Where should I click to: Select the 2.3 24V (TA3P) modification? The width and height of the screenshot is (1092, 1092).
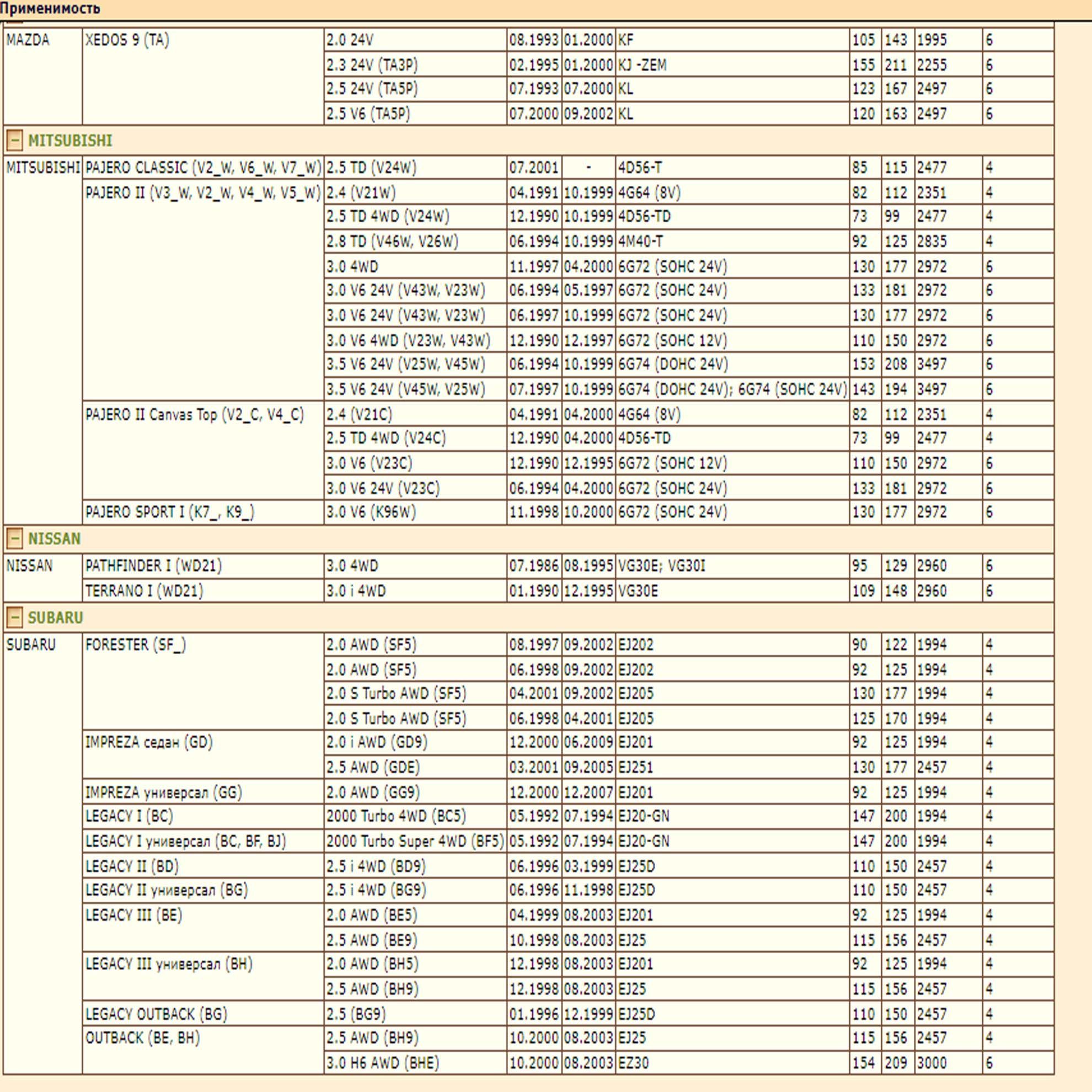[371, 65]
